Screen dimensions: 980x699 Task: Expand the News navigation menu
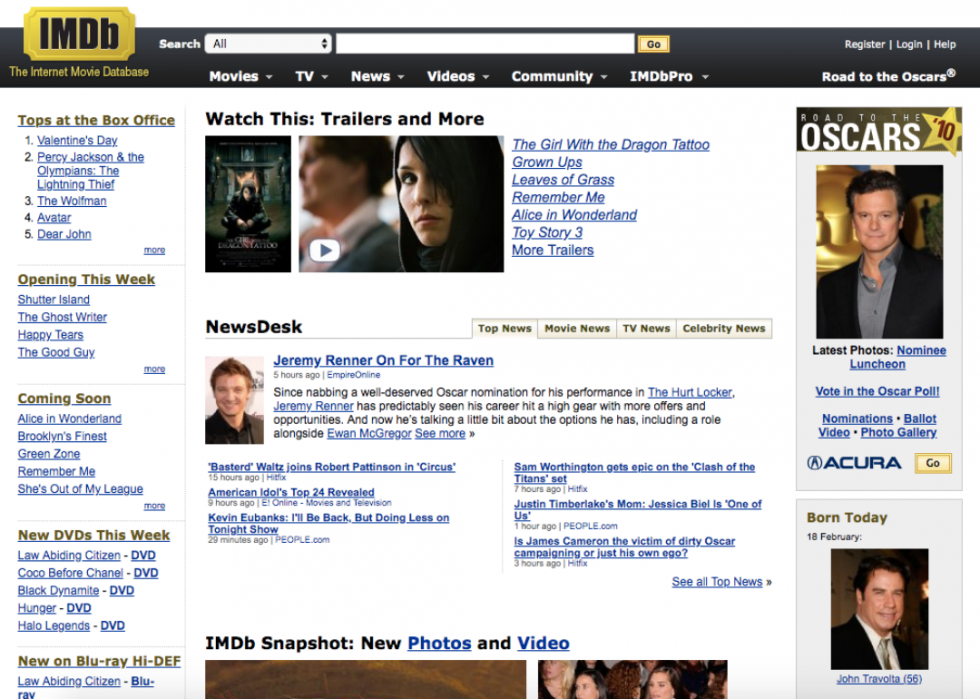[x=378, y=76]
